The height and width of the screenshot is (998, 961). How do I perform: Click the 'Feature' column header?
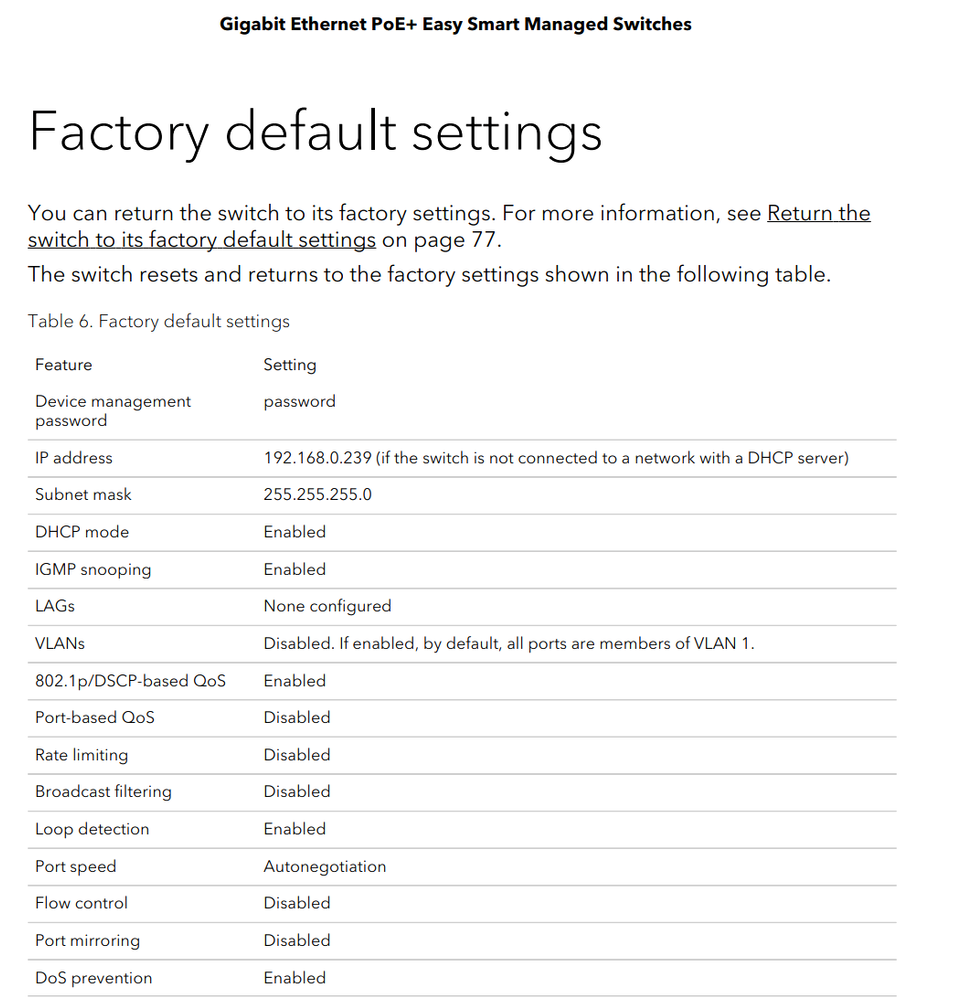click(x=63, y=365)
